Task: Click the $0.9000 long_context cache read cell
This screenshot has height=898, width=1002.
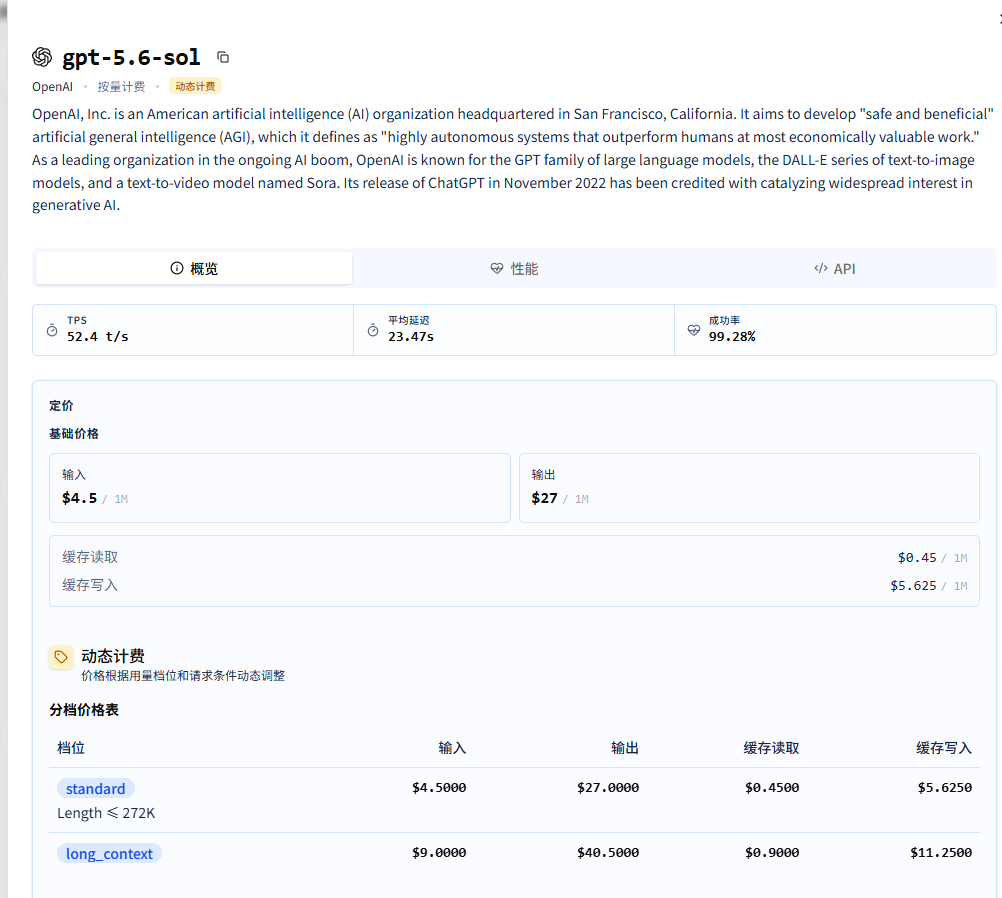Action: 772,853
